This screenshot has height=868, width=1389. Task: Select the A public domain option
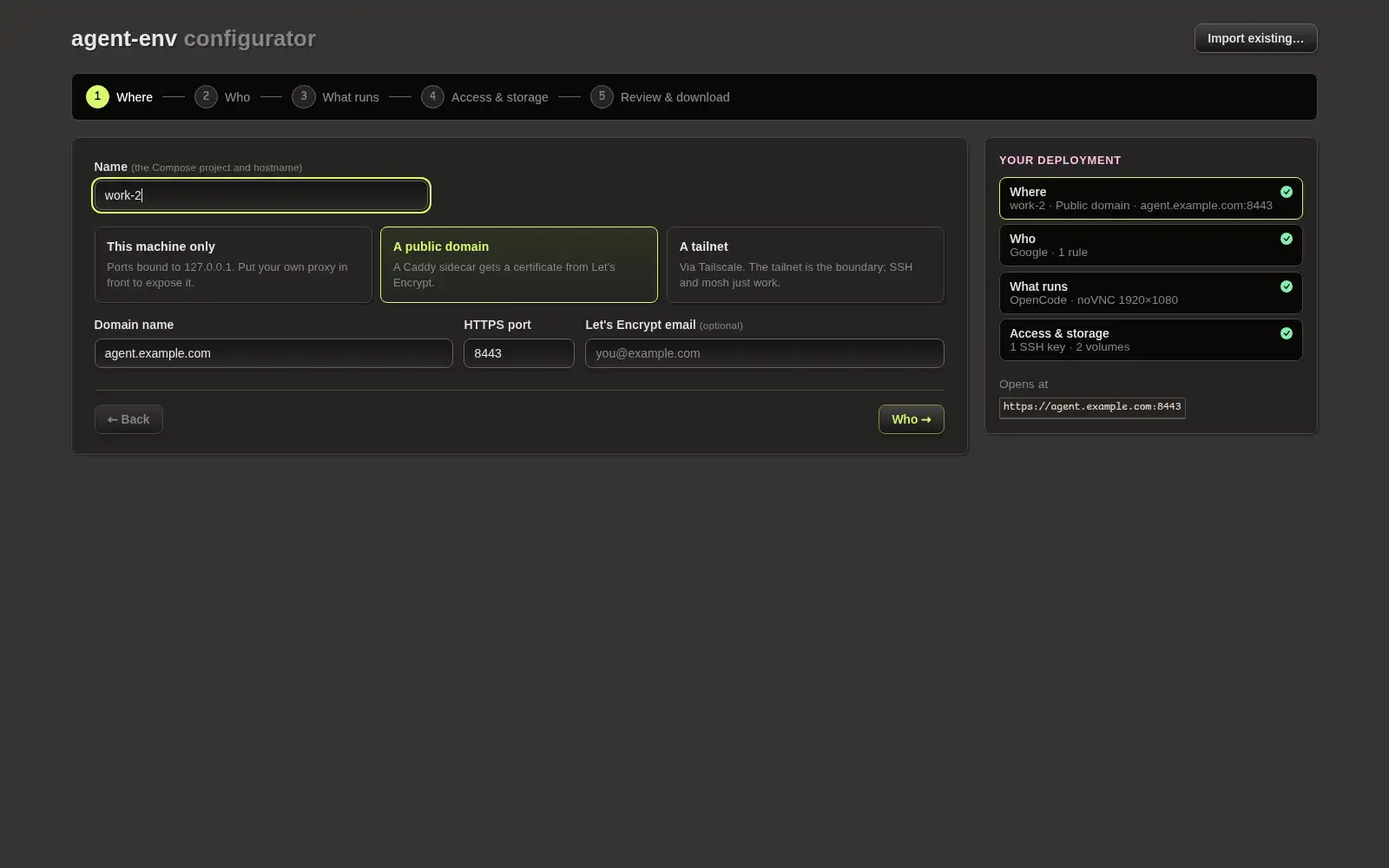pyautogui.click(x=519, y=265)
